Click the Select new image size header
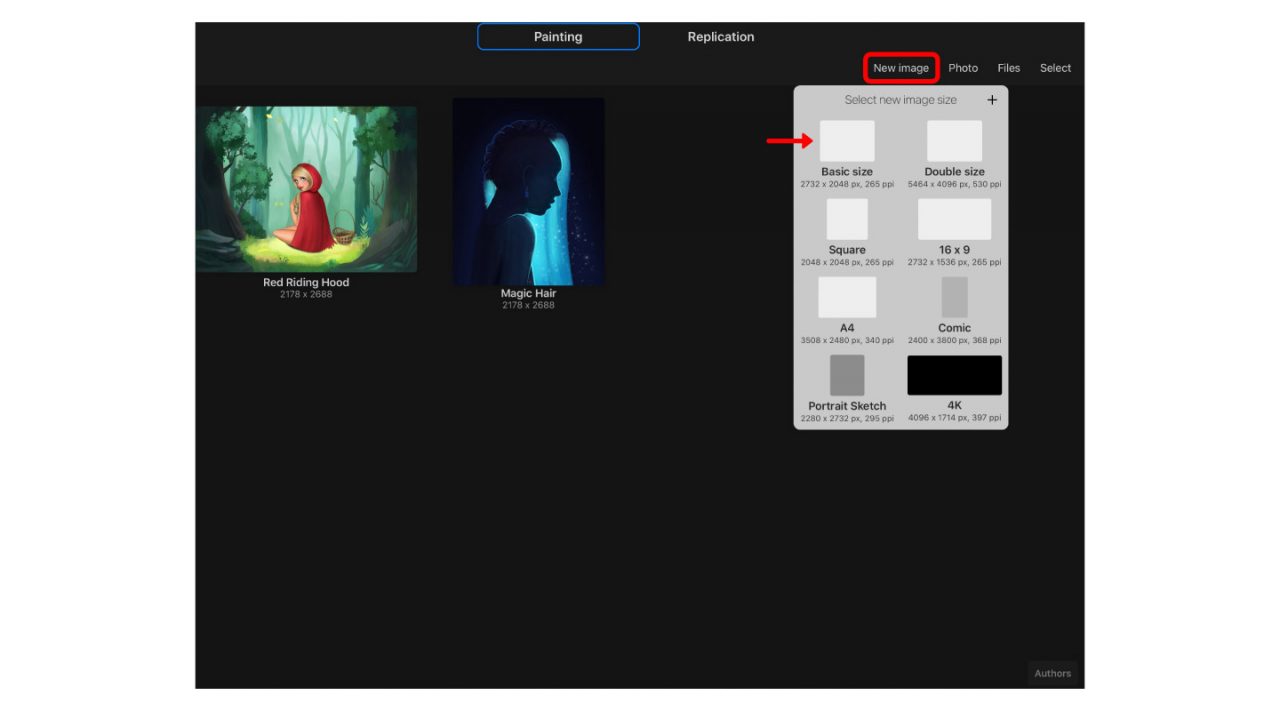Viewport: 1280px width, 711px height. click(x=902, y=99)
